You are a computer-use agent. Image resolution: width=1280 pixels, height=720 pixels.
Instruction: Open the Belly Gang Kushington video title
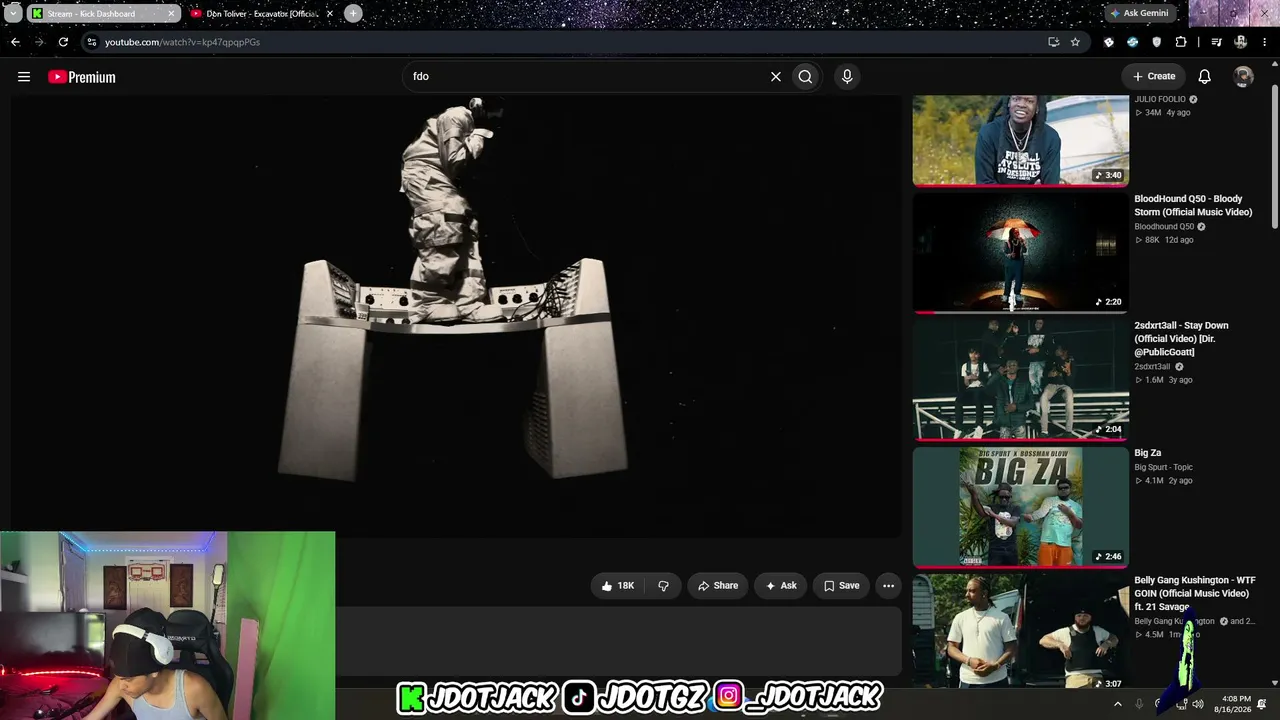(1195, 593)
